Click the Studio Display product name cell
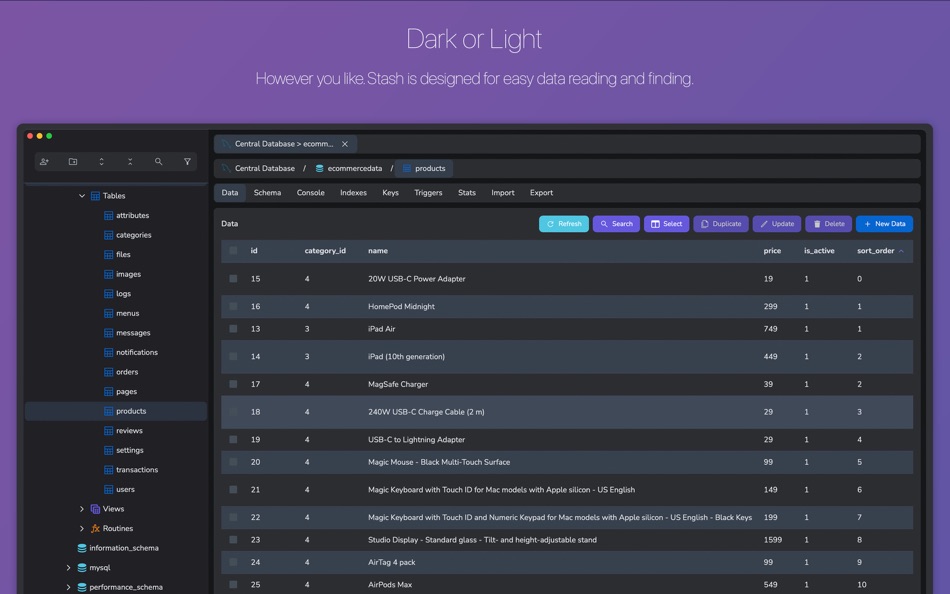The image size is (950, 594). point(482,540)
